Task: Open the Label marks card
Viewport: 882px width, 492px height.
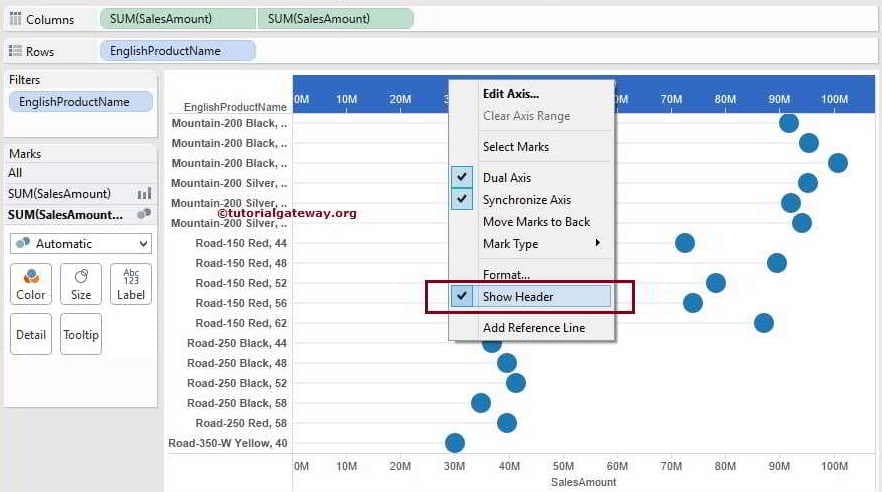Action: (x=131, y=284)
